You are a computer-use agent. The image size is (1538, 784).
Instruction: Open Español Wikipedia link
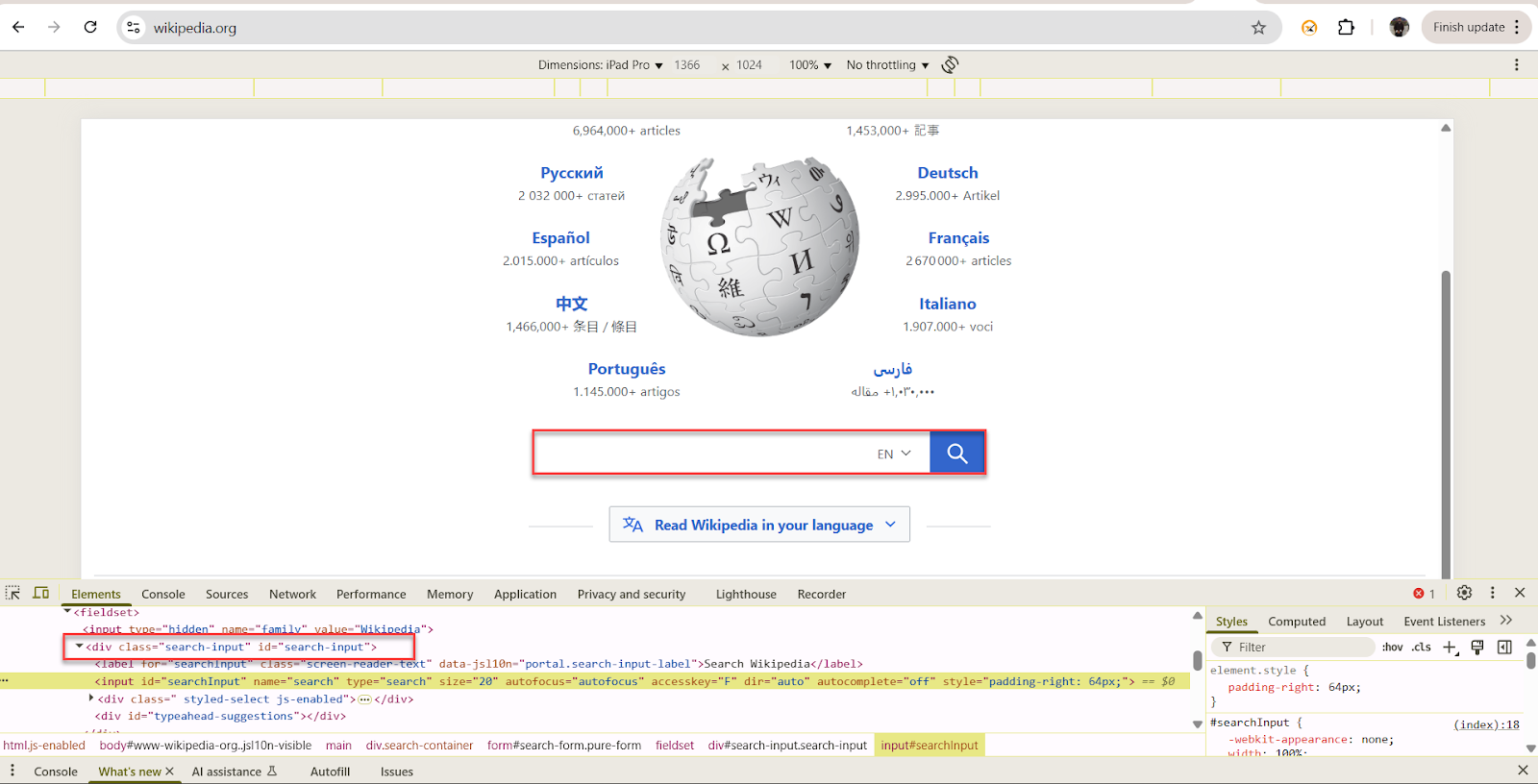560,238
